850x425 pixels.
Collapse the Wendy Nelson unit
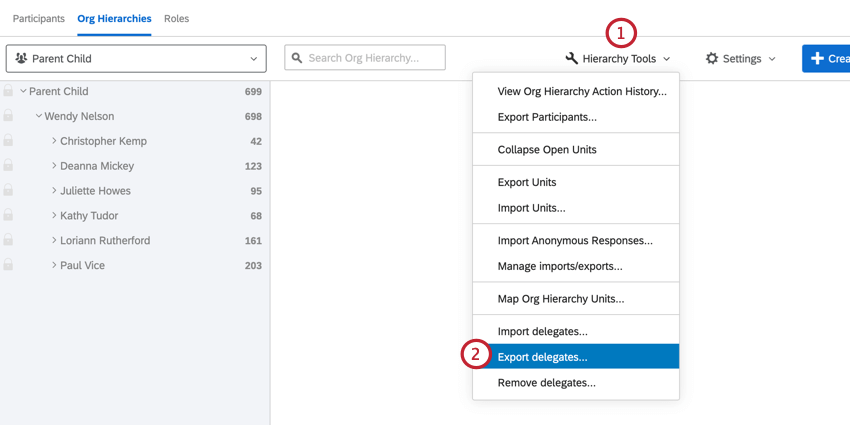tap(38, 116)
